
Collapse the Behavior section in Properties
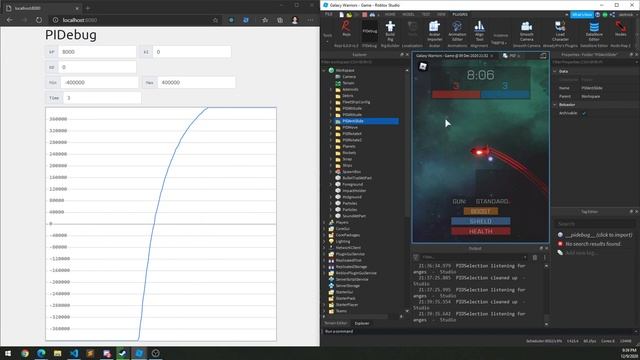click(555, 105)
